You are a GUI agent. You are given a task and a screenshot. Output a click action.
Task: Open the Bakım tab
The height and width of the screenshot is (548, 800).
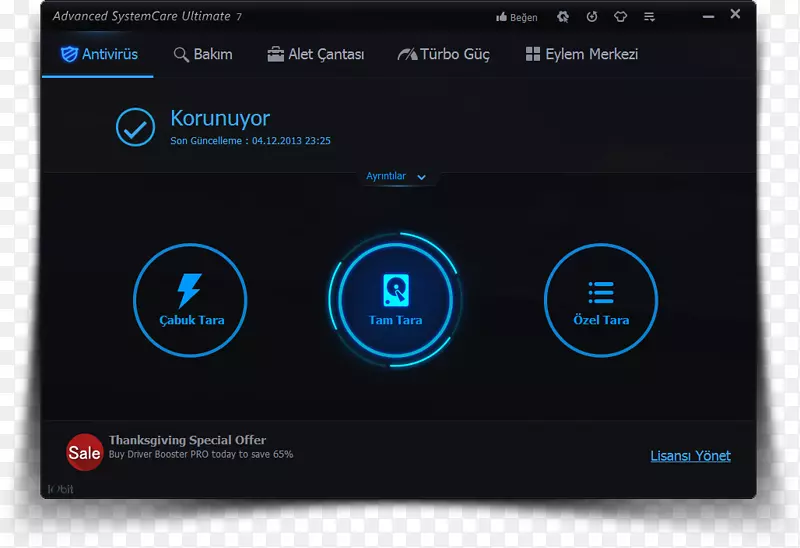[x=202, y=54]
